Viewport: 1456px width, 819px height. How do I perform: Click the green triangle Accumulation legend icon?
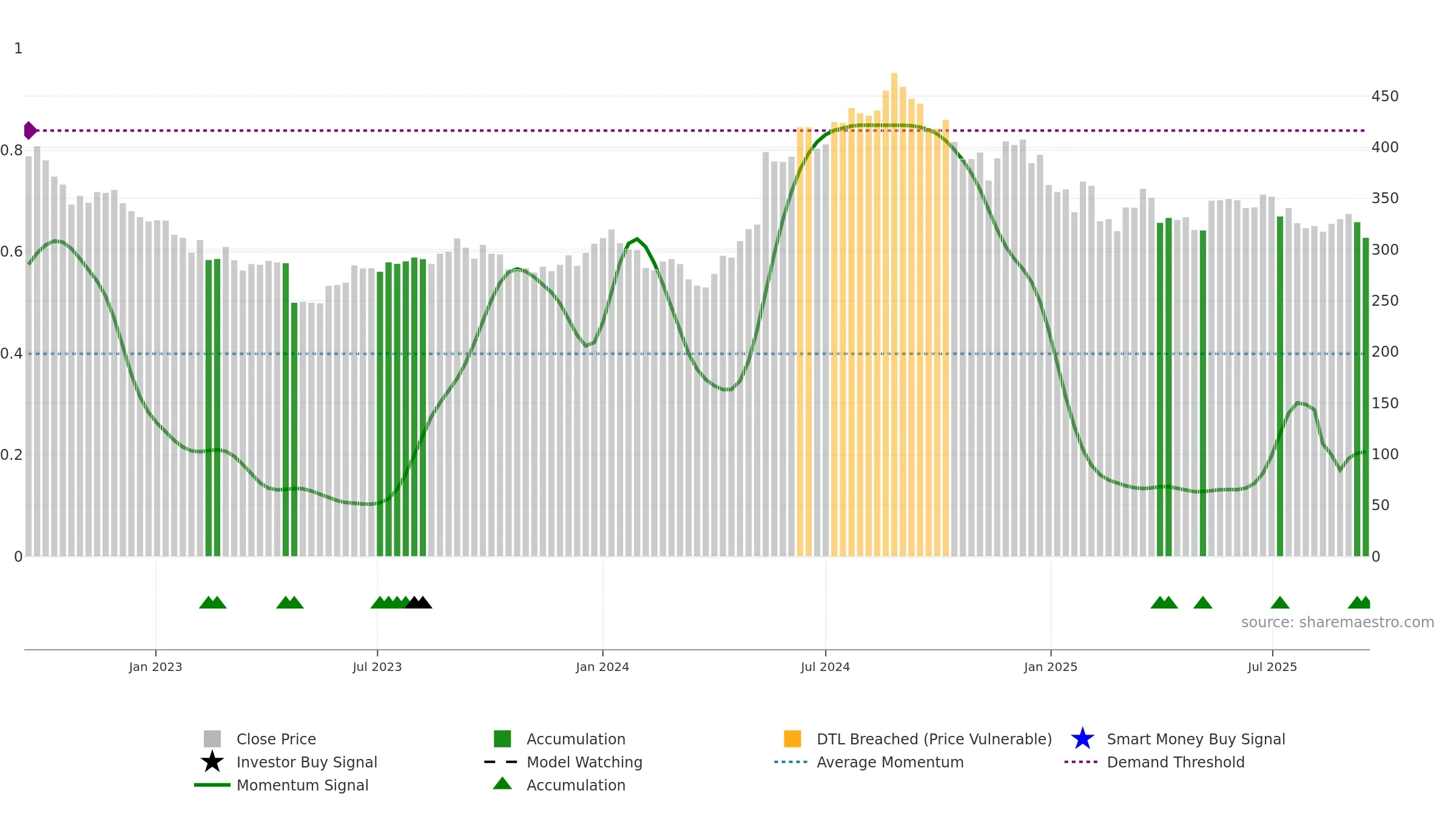[502, 783]
